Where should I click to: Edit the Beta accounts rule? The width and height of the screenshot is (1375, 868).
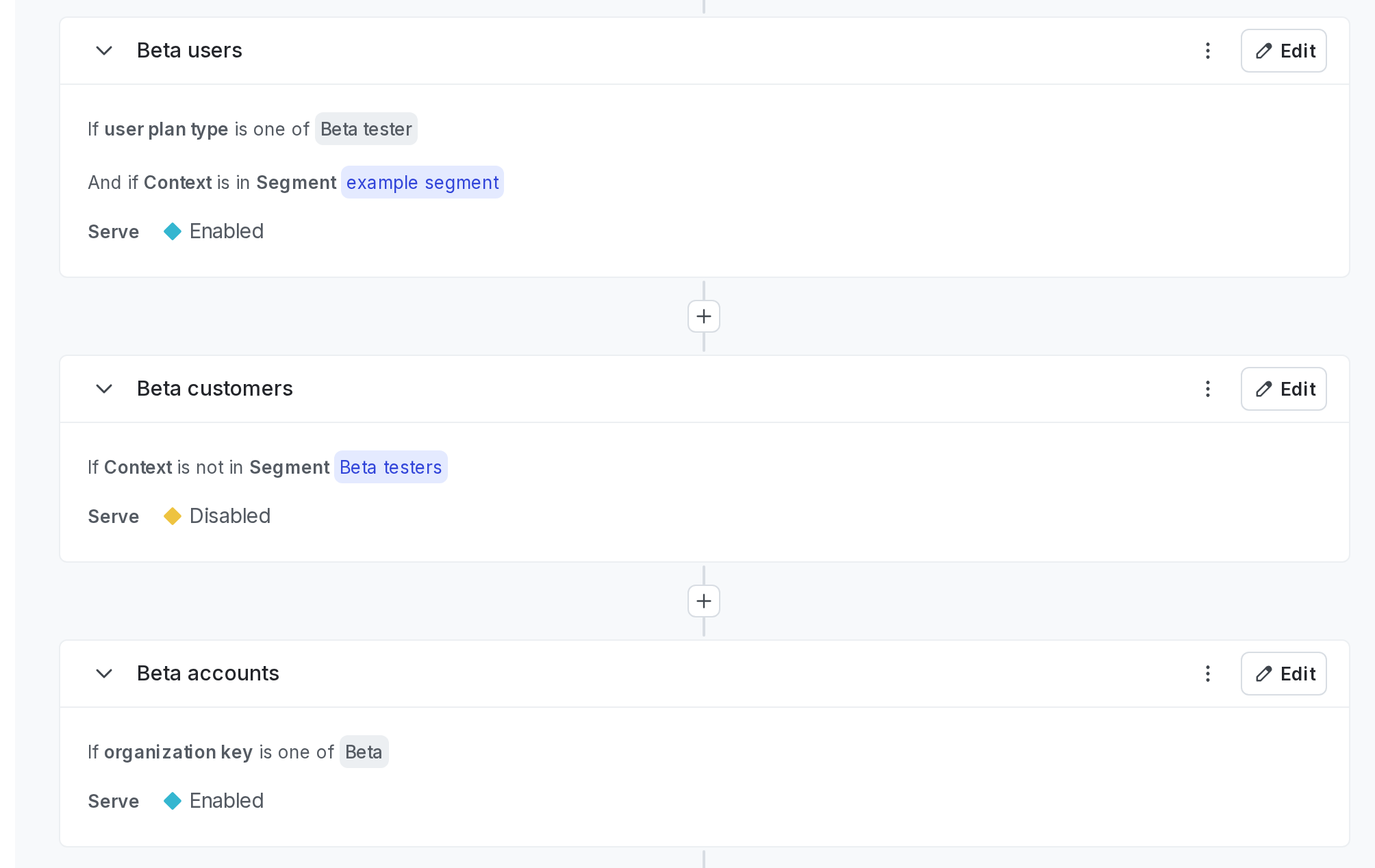click(1284, 674)
